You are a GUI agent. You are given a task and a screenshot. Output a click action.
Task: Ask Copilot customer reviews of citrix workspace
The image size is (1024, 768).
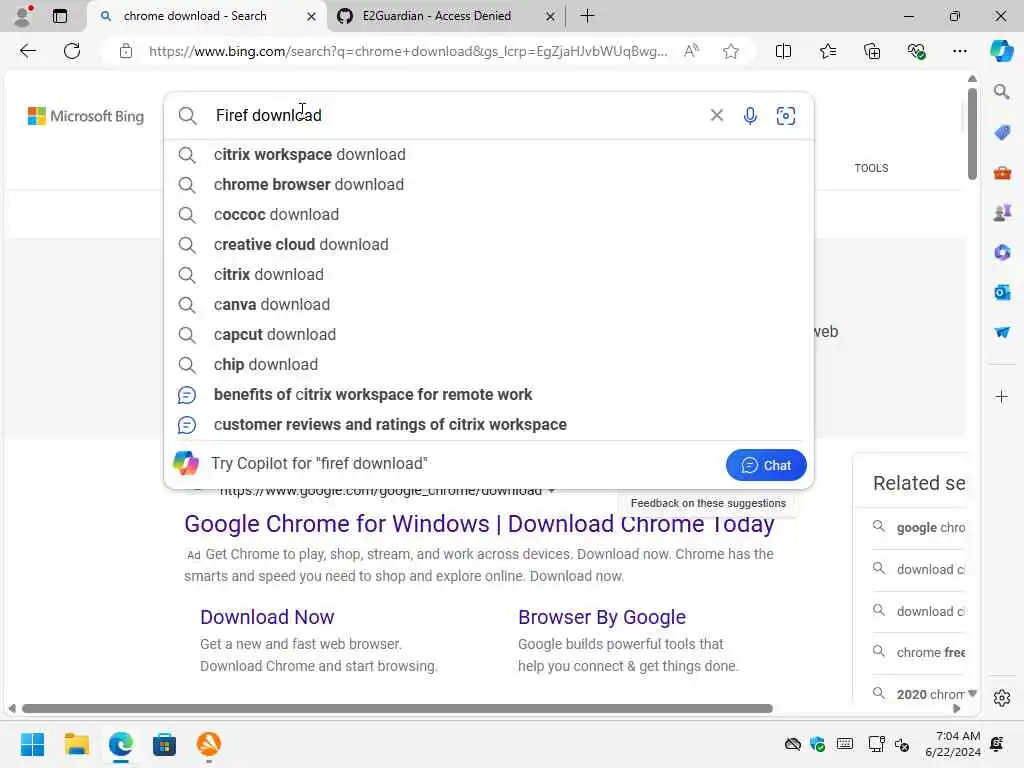pos(488,425)
